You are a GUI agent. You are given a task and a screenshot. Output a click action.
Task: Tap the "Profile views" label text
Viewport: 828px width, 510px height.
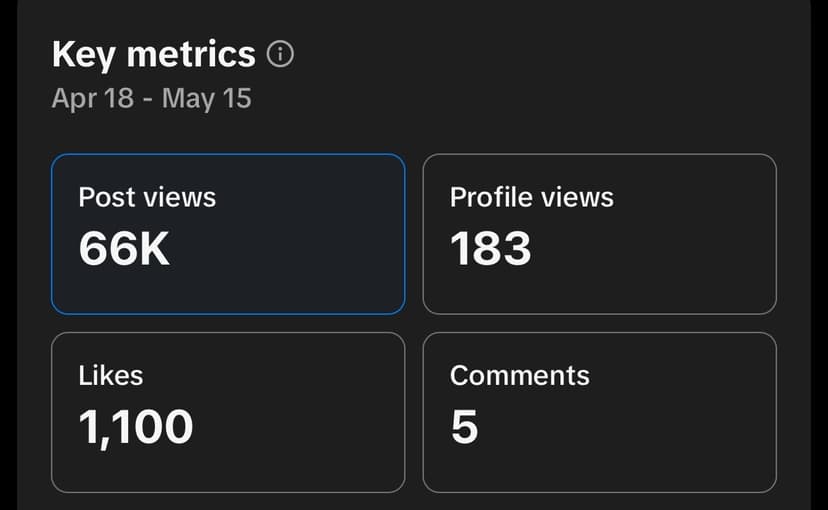(531, 197)
